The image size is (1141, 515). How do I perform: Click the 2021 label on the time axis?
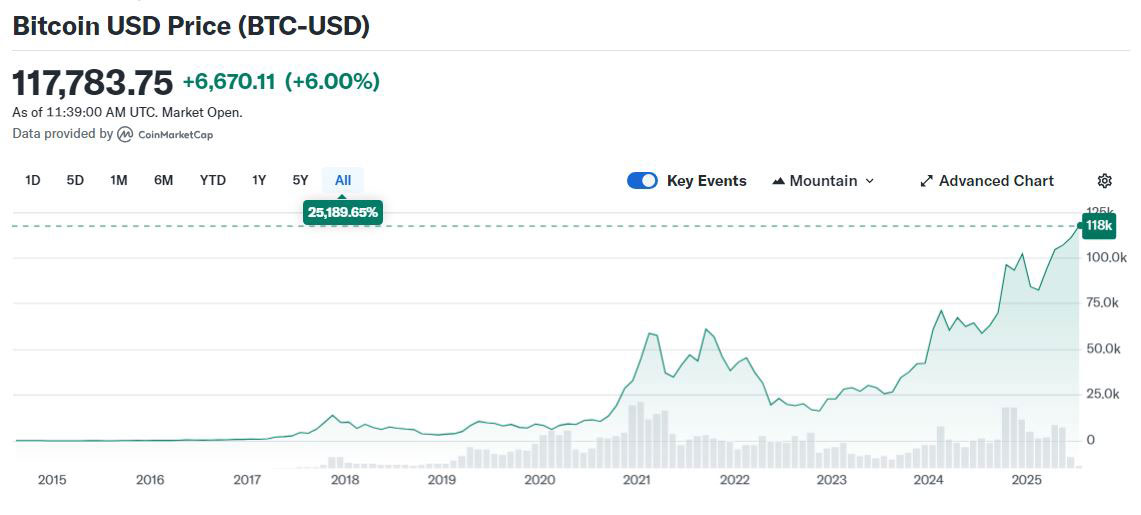pos(637,480)
